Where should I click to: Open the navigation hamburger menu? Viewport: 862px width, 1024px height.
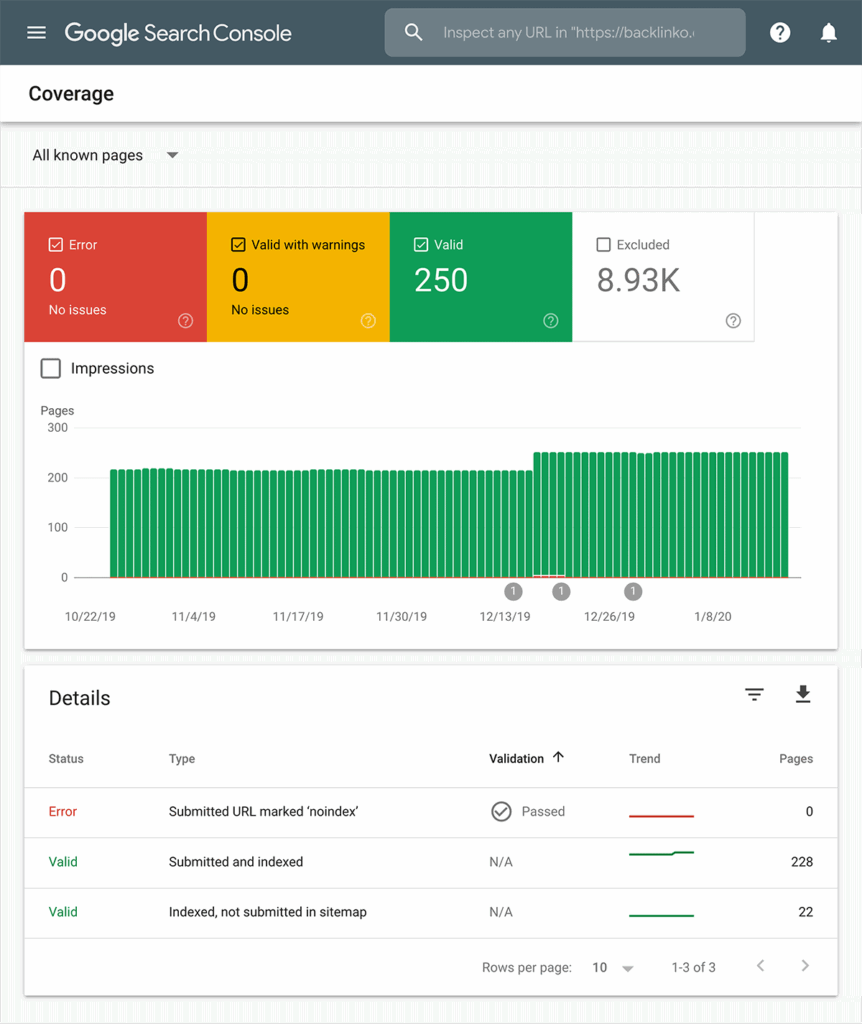(36, 32)
